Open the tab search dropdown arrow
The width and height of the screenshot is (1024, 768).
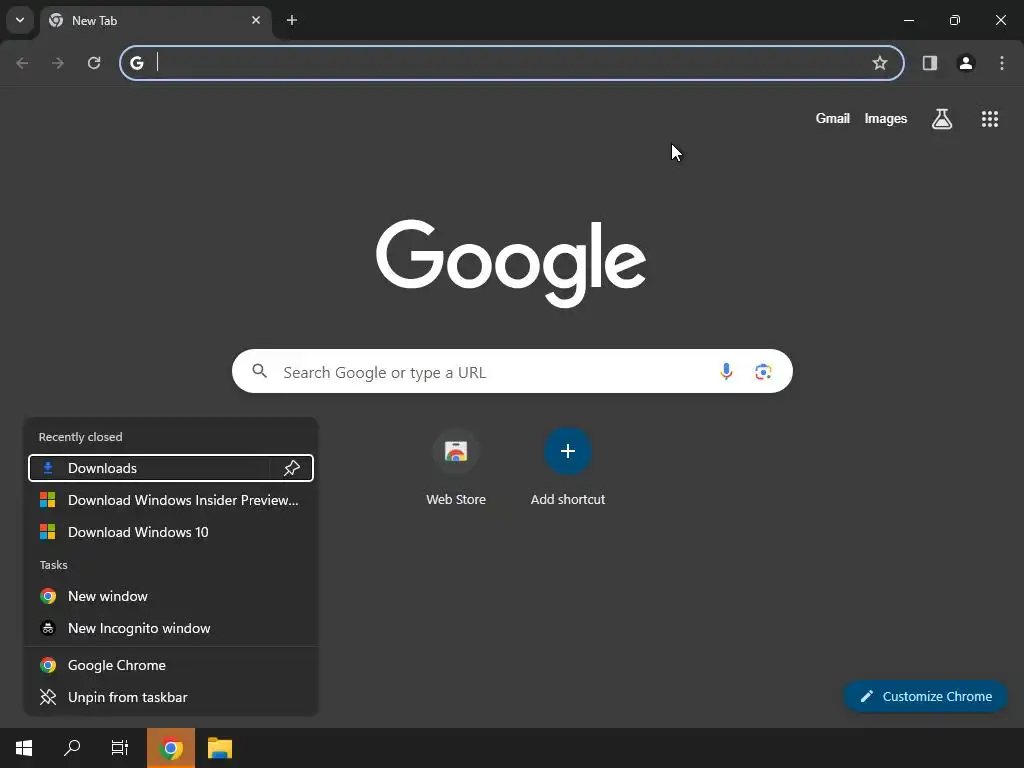click(x=20, y=20)
